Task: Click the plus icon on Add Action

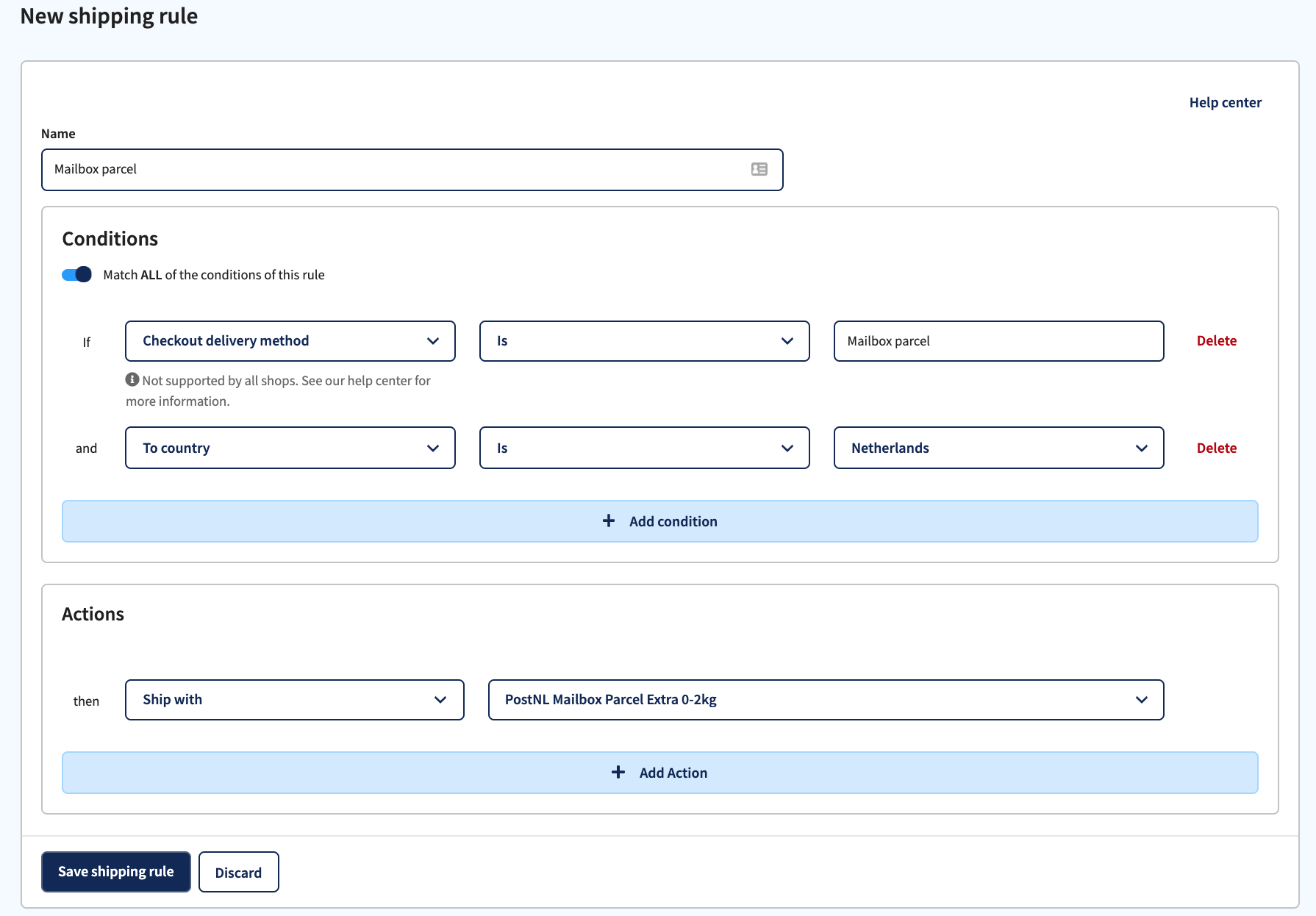Action: 617,773
